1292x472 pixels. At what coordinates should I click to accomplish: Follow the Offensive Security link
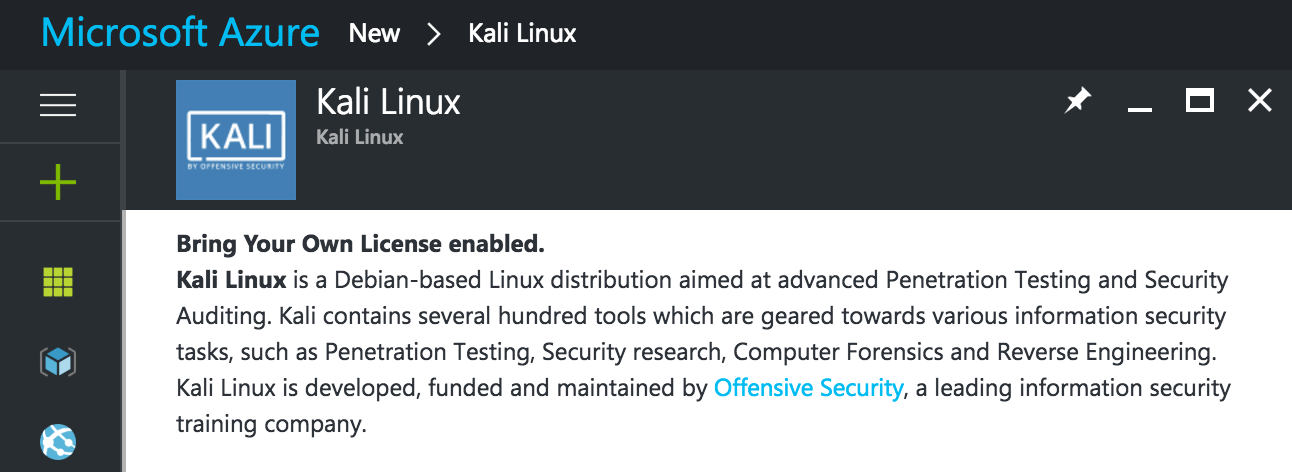[808, 388]
